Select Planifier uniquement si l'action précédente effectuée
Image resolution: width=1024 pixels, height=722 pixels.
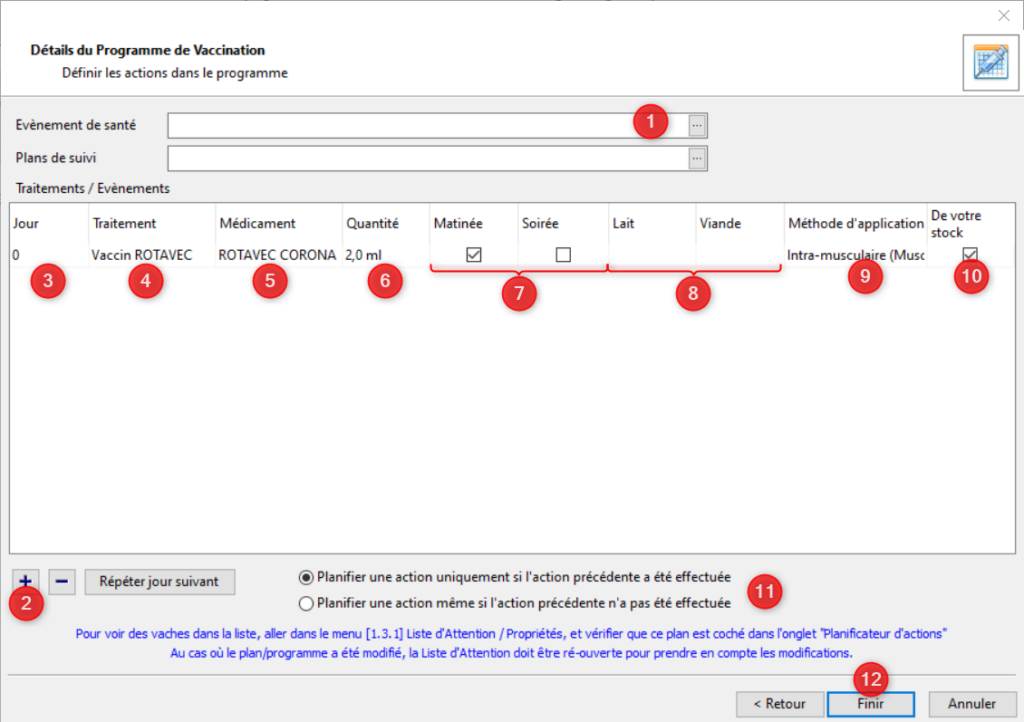[x=306, y=577]
